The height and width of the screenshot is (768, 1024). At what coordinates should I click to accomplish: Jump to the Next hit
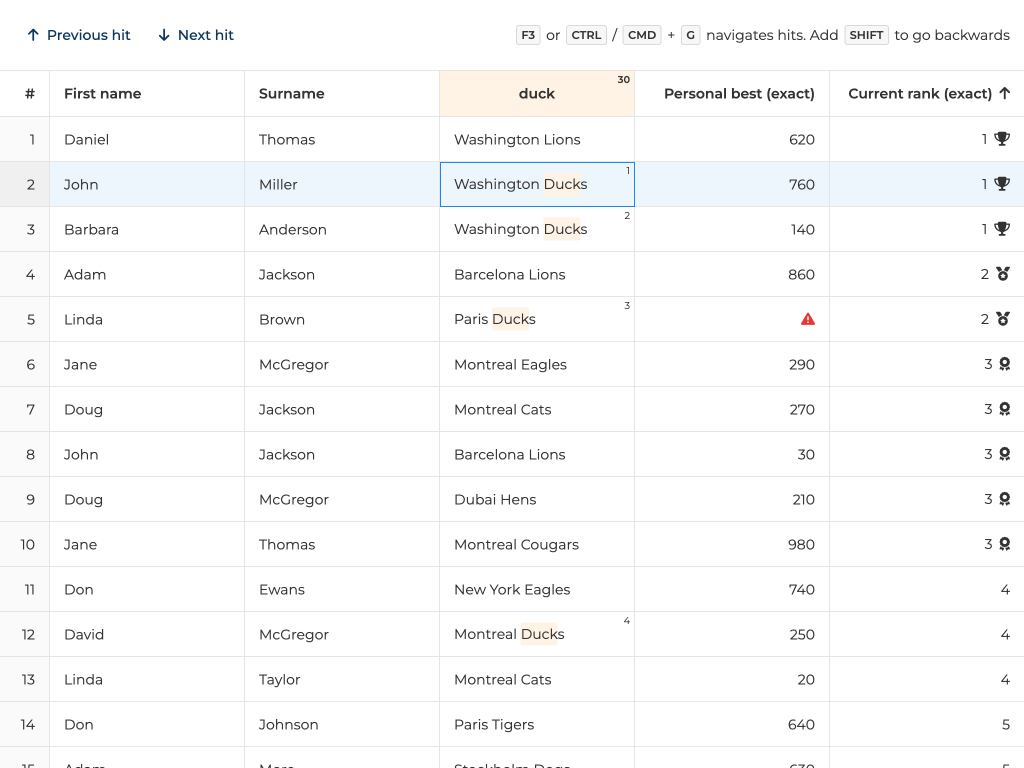196,35
